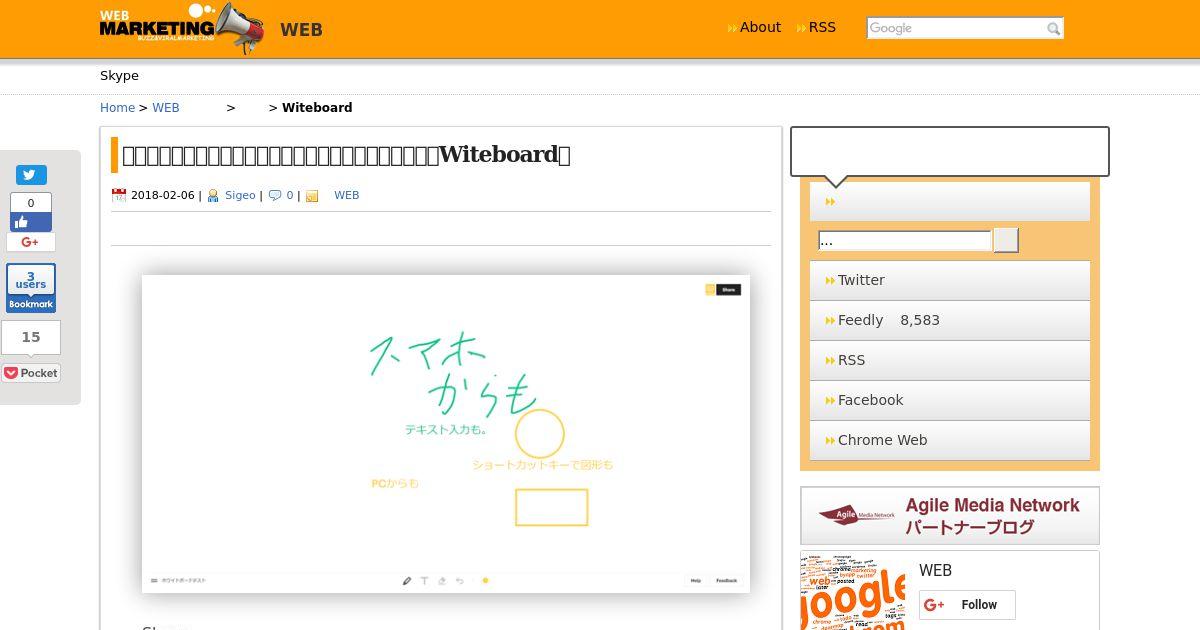Open author Sigeo's page
This screenshot has height=630, width=1200.
[x=240, y=196]
